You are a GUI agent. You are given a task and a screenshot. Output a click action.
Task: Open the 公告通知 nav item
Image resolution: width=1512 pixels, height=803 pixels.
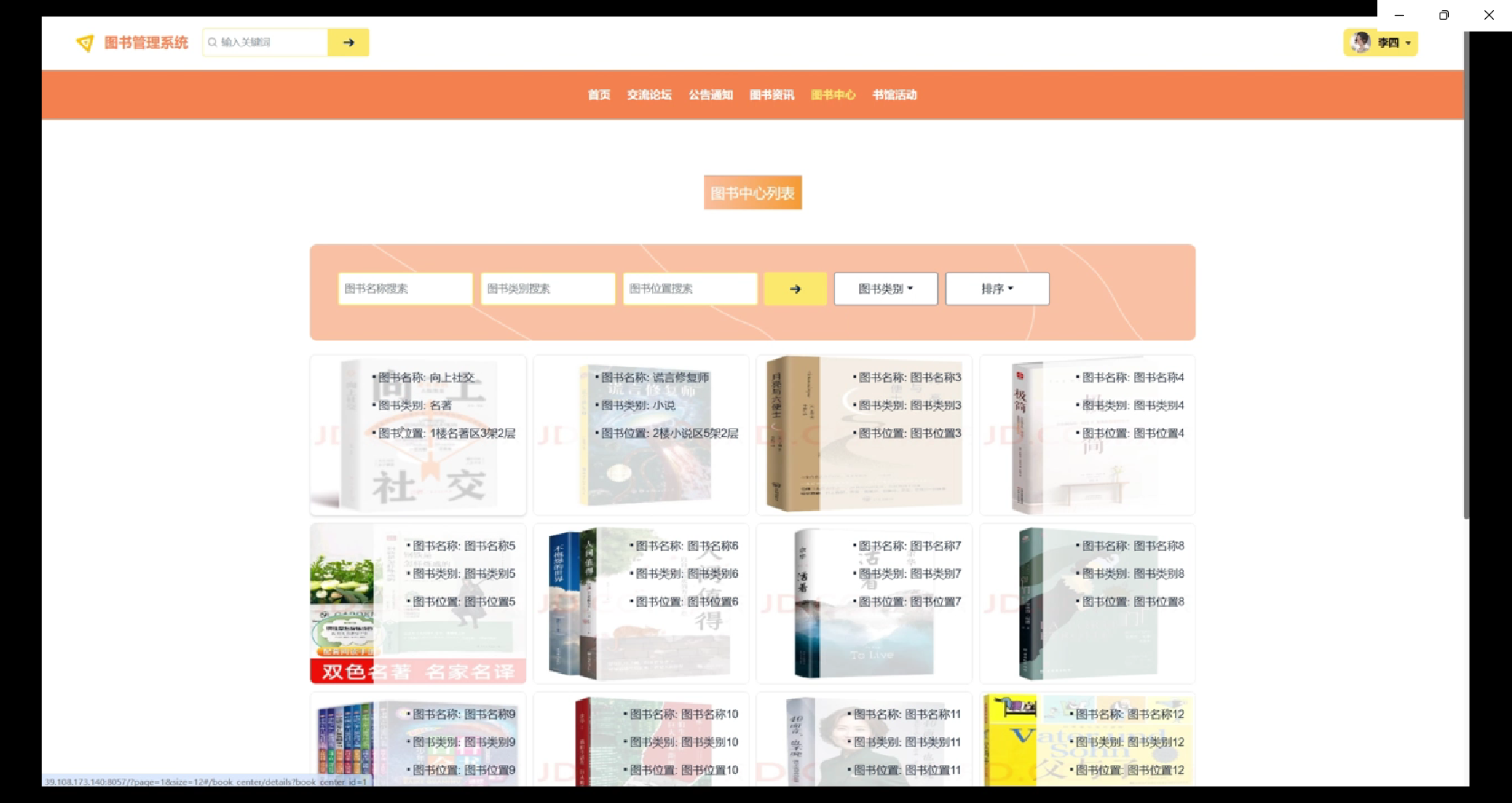click(710, 95)
